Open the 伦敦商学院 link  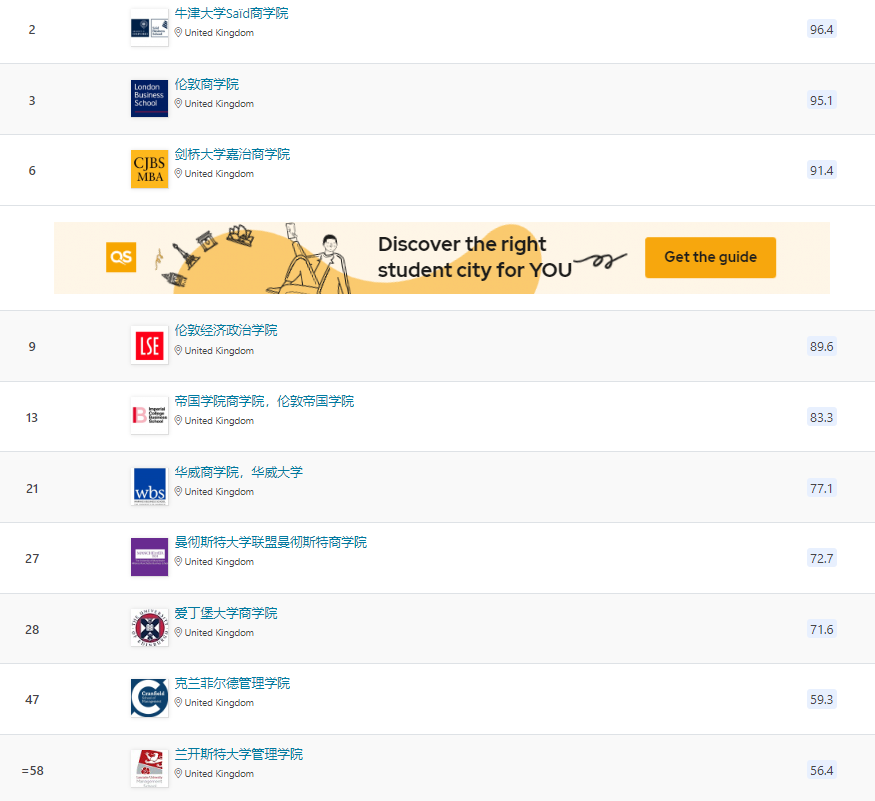(x=207, y=84)
